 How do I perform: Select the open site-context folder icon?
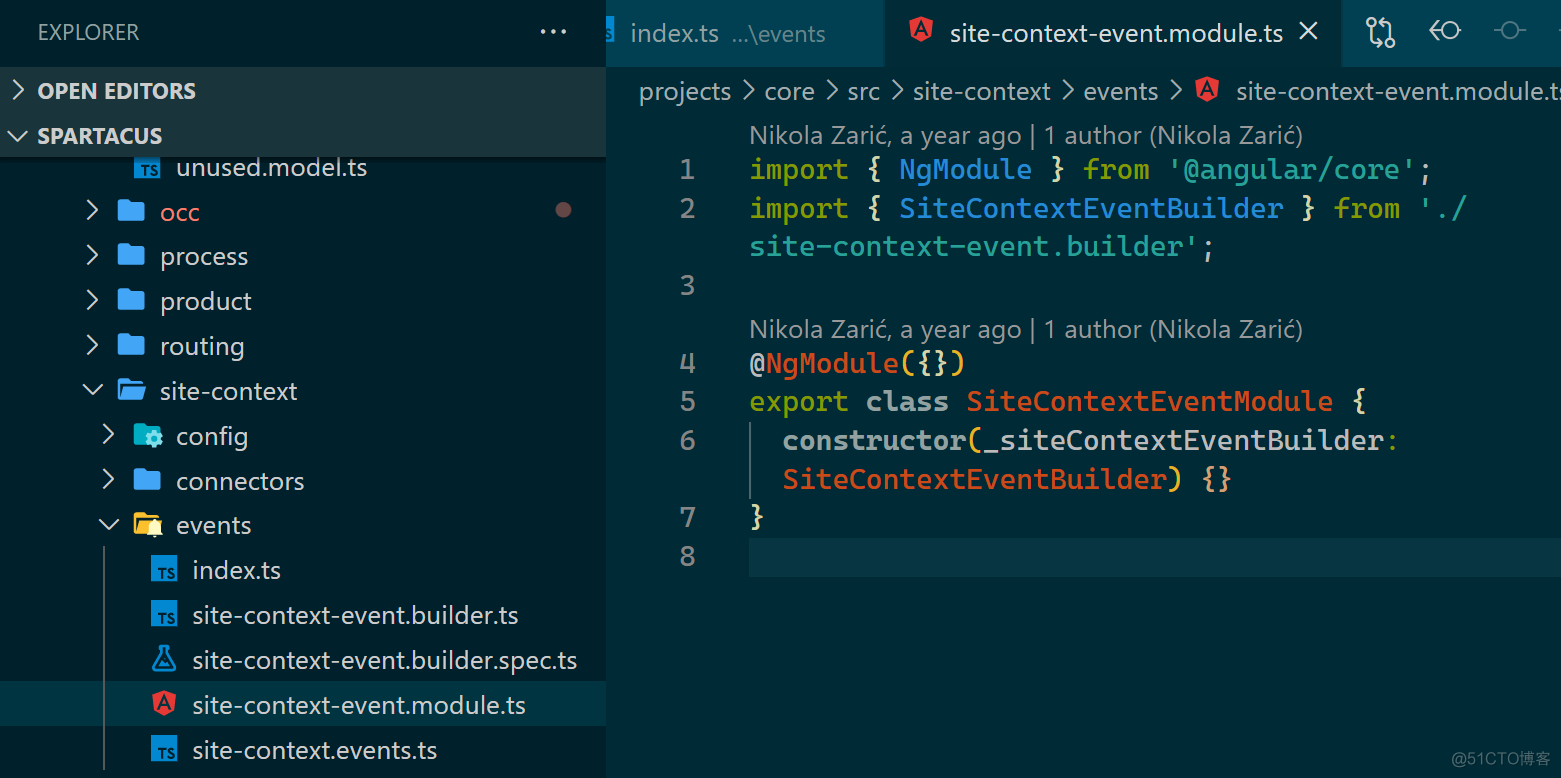(131, 391)
